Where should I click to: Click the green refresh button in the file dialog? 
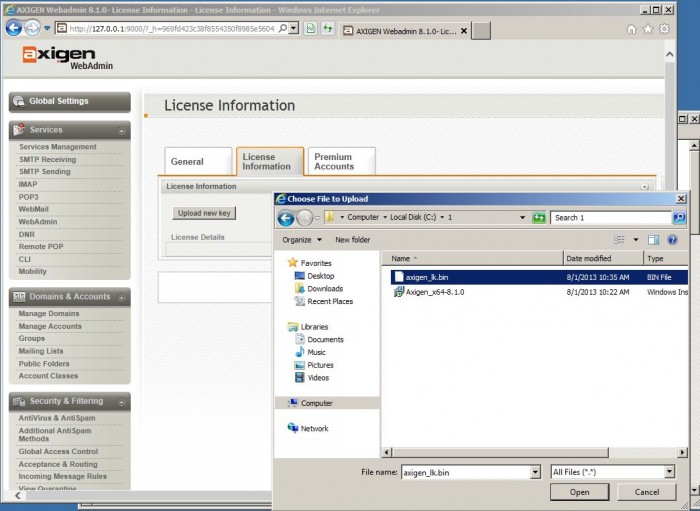539,218
